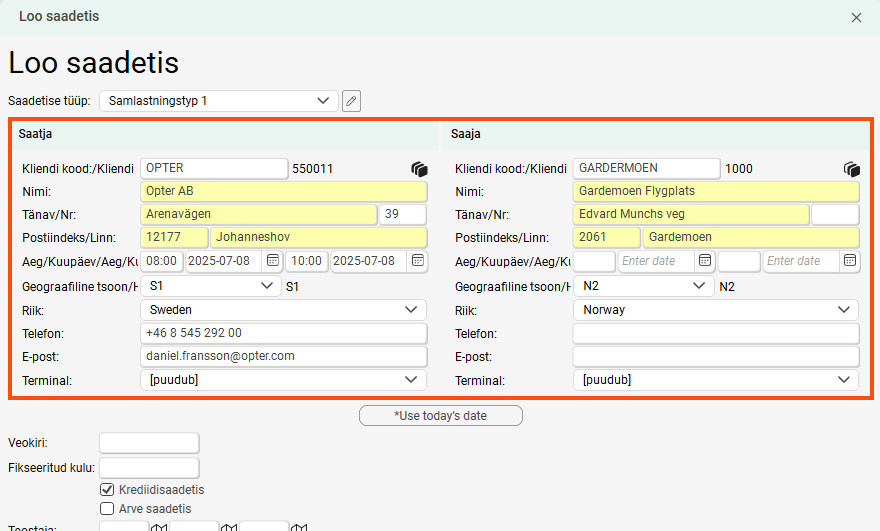Click the edit pencil icon beside Saadetise tüüp
Image resolution: width=880 pixels, height=531 pixels.
351,101
